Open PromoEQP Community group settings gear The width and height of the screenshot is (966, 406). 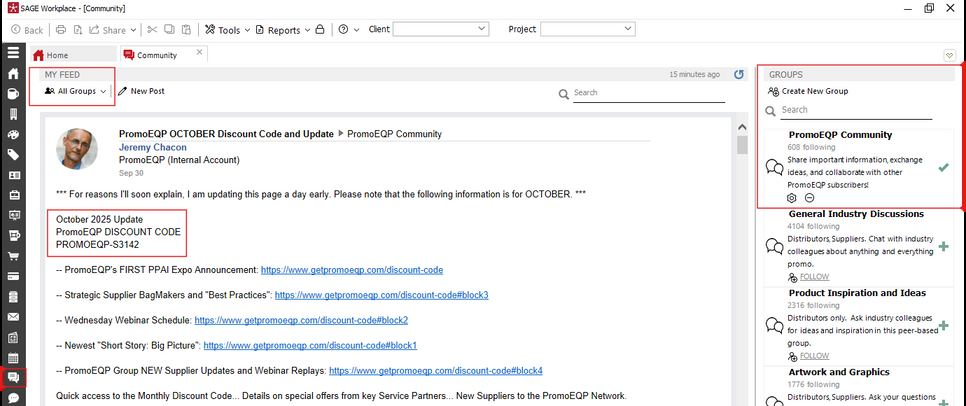(x=792, y=198)
